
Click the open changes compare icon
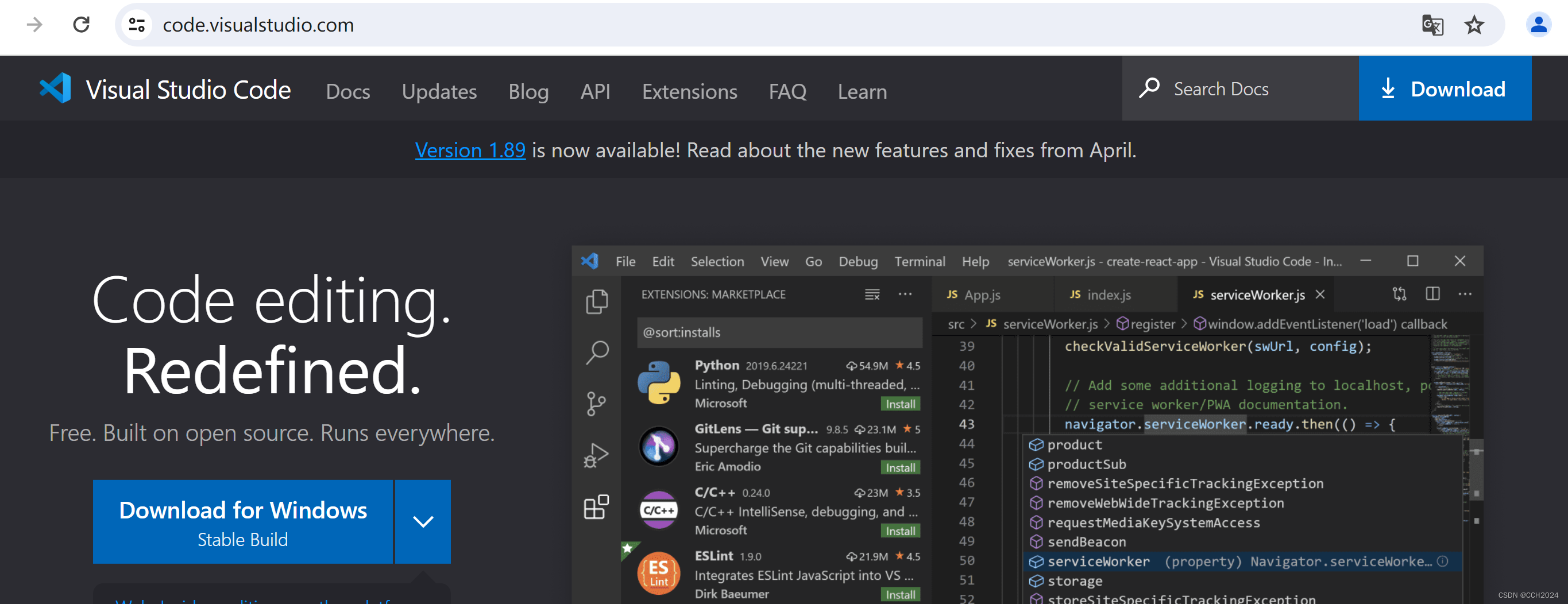(1399, 295)
